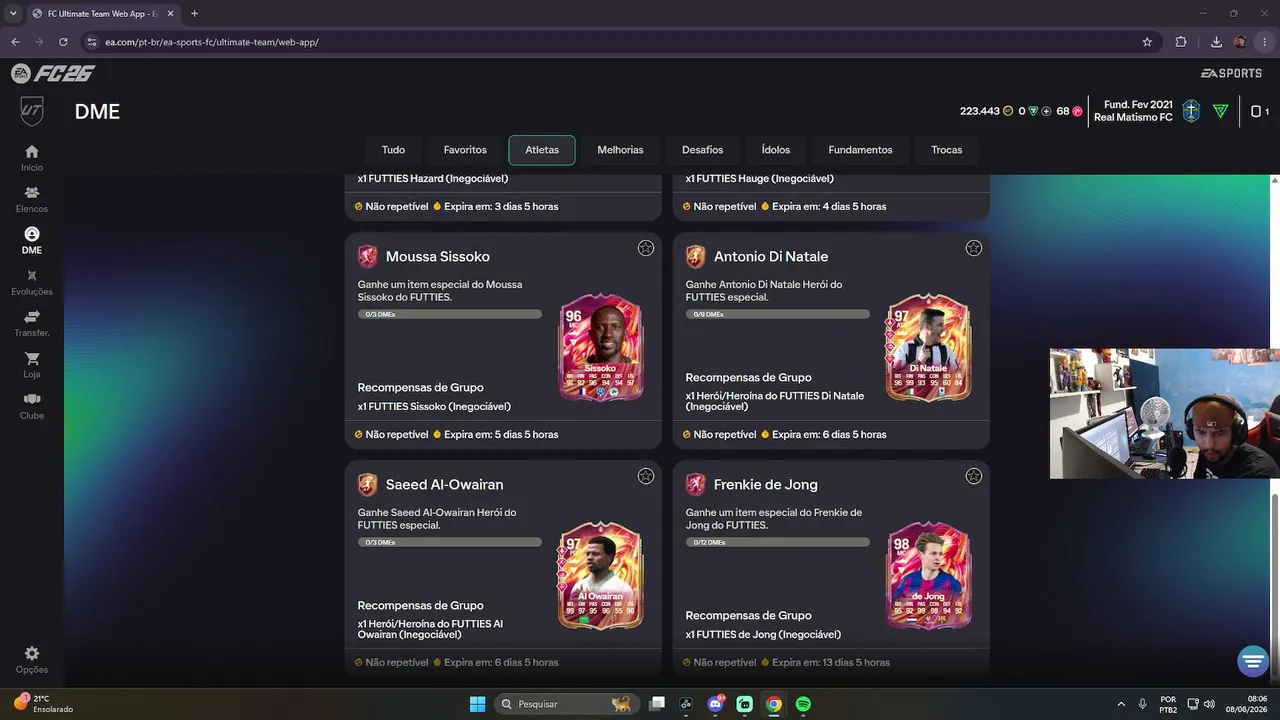Open the Frenkie de Jong challenge title
The width and height of the screenshot is (1280, 720).
pos(766,485)
